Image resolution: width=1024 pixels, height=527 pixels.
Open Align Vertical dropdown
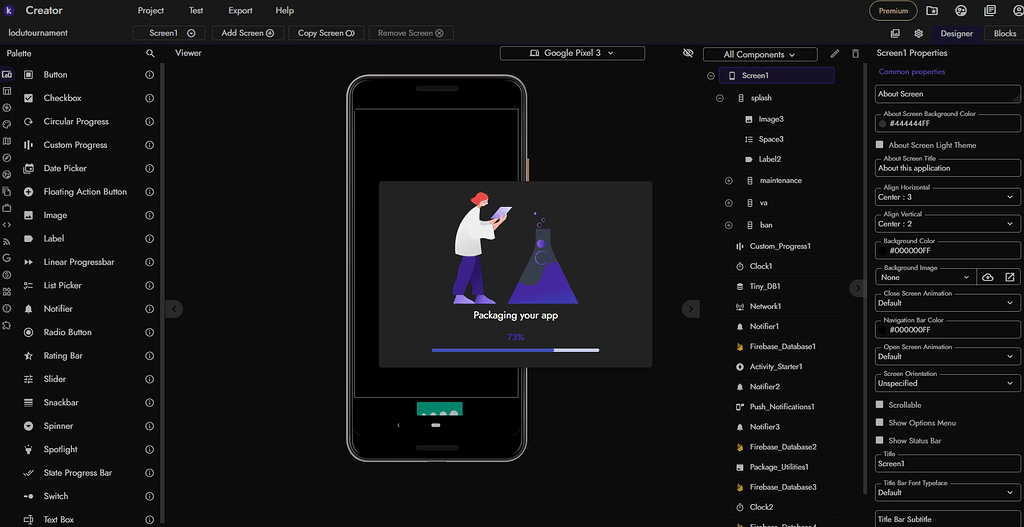[947, 224]
